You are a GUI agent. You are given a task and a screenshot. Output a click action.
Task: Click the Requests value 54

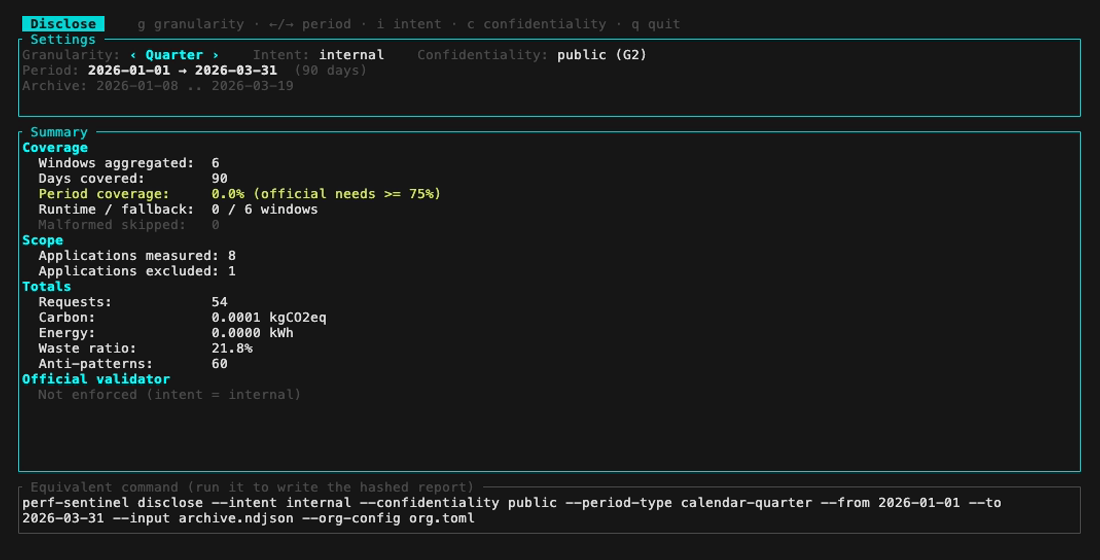tap(220, 302)
